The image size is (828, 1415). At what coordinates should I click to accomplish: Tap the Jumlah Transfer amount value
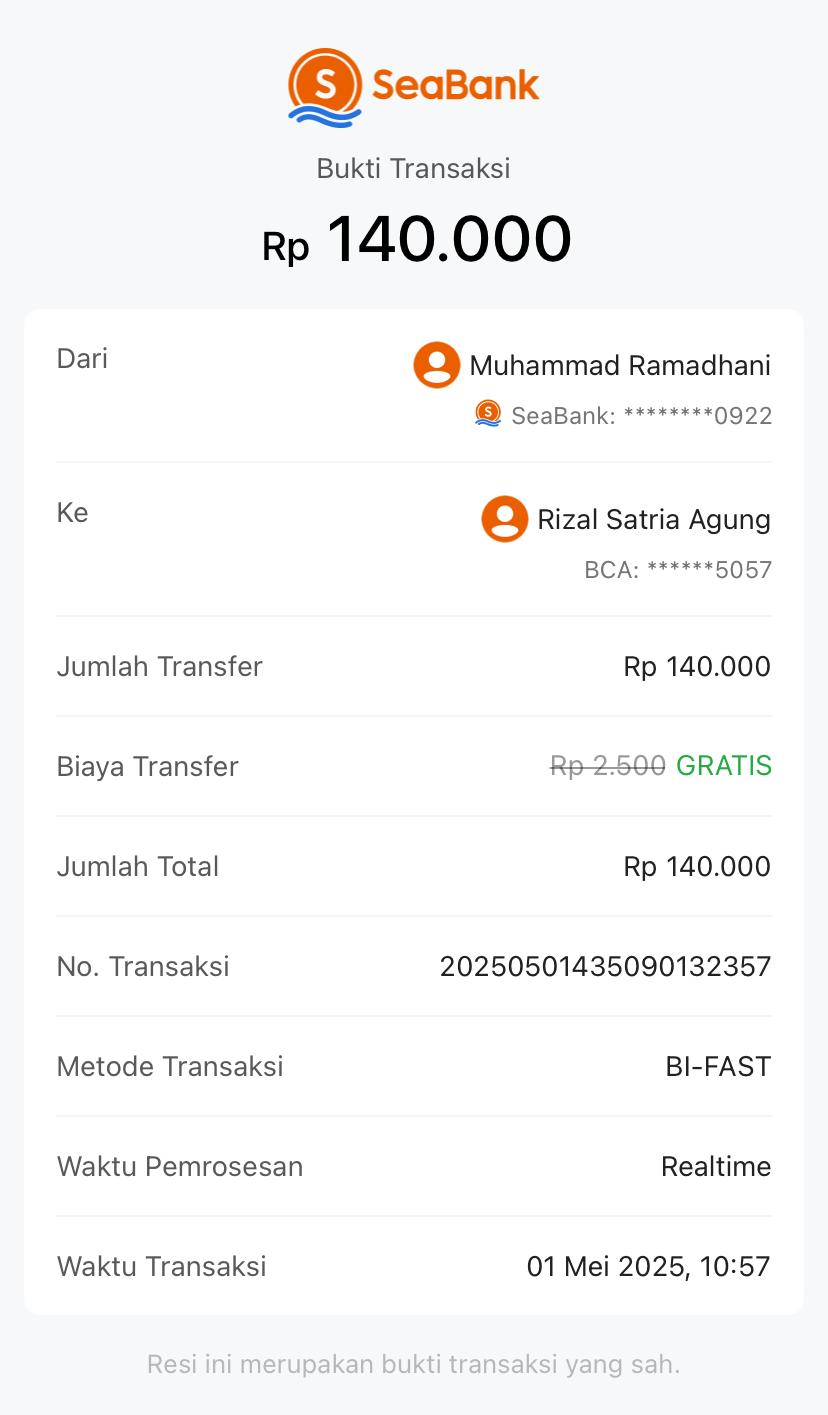(697, 666)
